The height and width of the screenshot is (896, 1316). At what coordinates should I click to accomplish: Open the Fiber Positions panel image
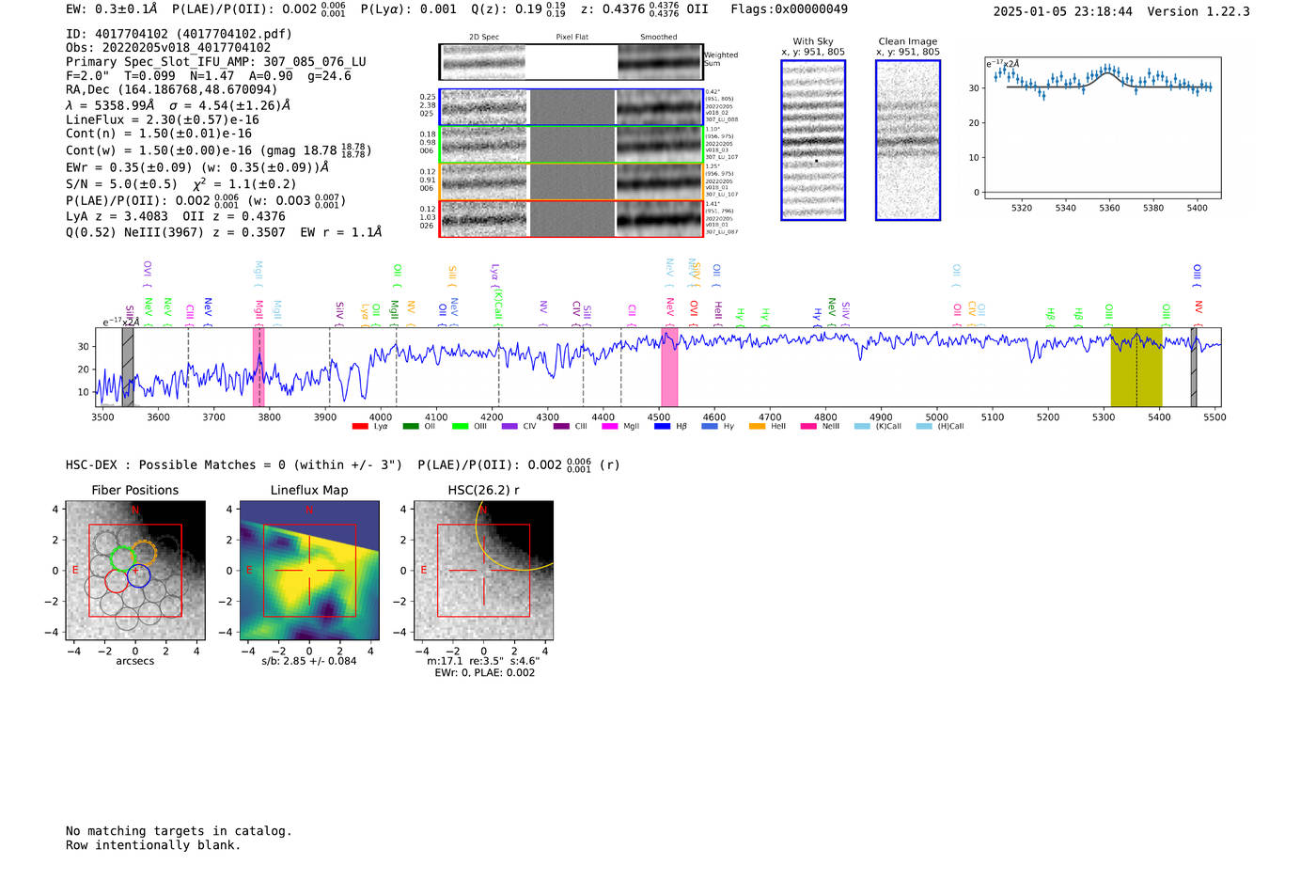pyautogui.click(x=135, y=571)
